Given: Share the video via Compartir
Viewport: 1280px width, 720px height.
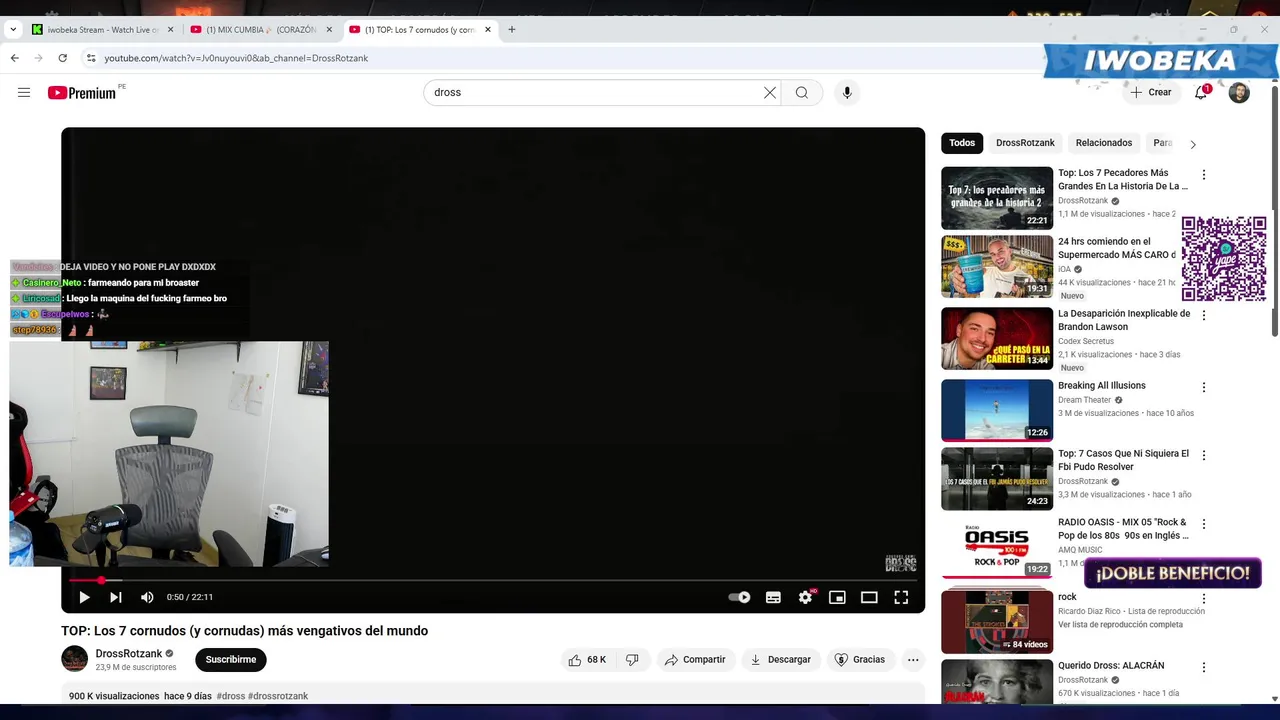Looking at the screenshot, I should click(x=695, y=660).
